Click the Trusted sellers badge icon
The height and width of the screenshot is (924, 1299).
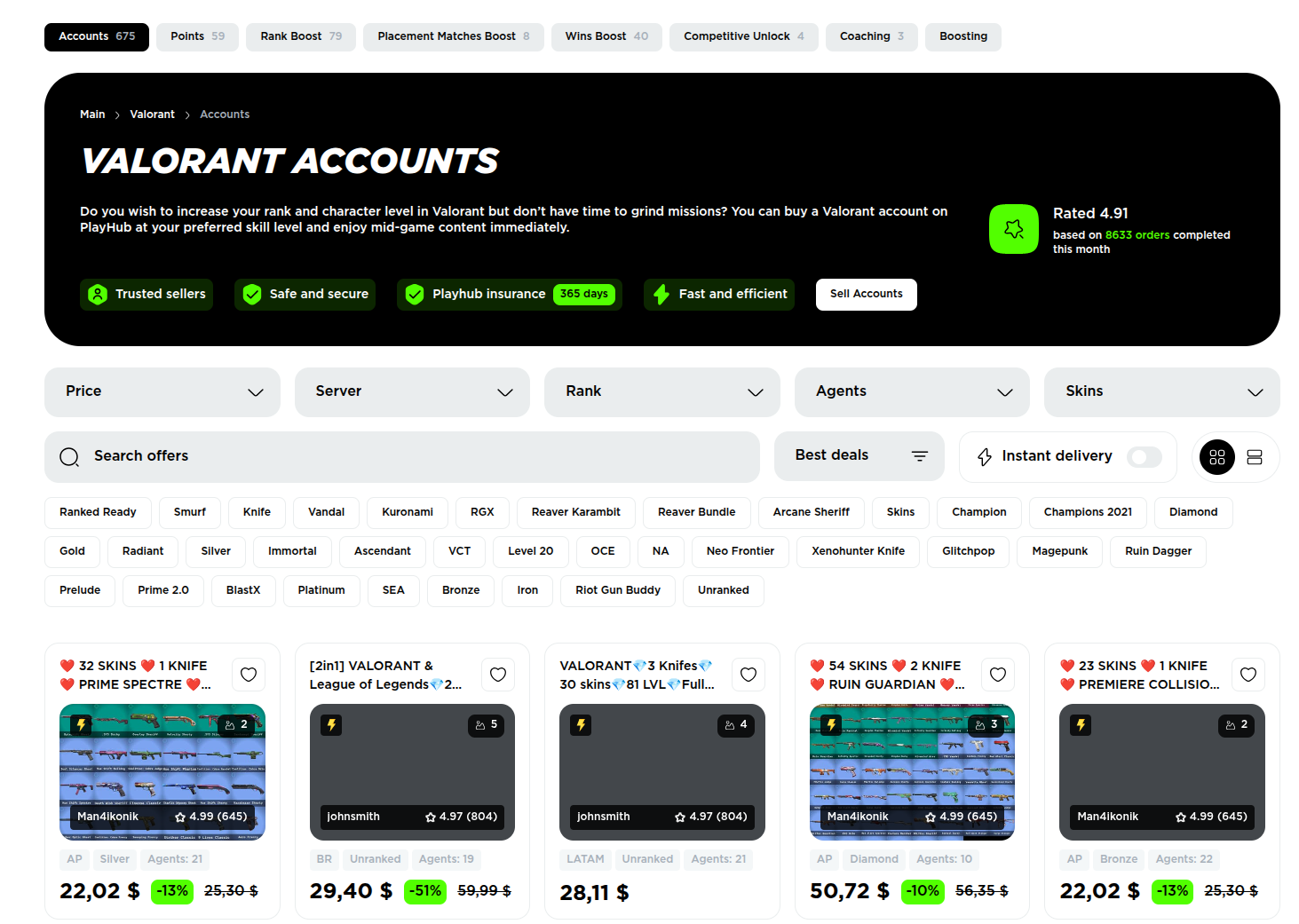coord(98,294)
